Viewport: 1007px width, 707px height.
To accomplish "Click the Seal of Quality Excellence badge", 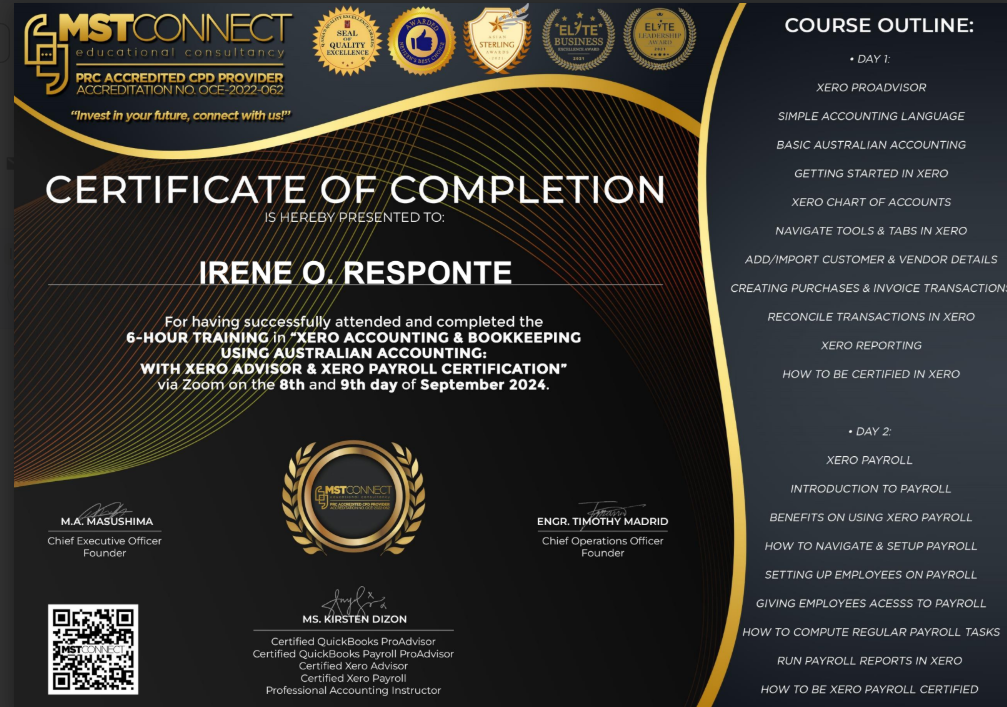I will [x=347, y=42].
